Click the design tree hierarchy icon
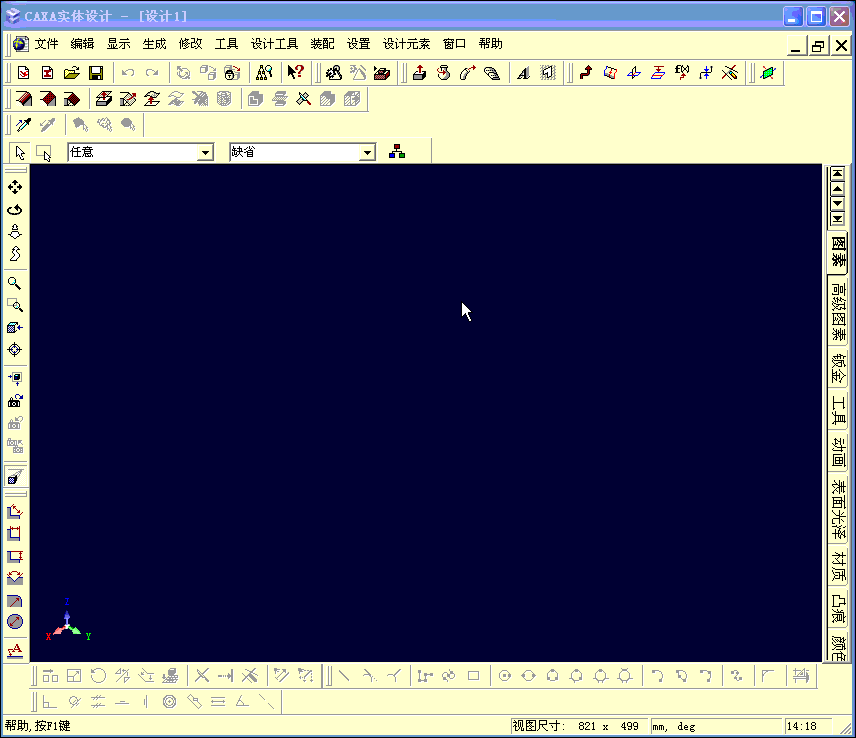 pyautogui.click(x=397, y=152)
